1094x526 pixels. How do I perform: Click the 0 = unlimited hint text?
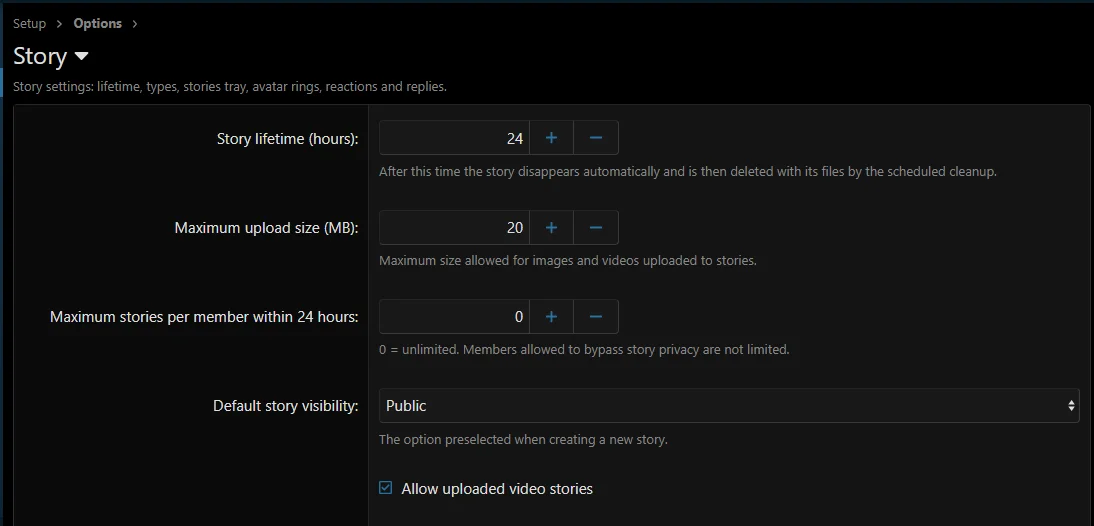click(584, 350)
